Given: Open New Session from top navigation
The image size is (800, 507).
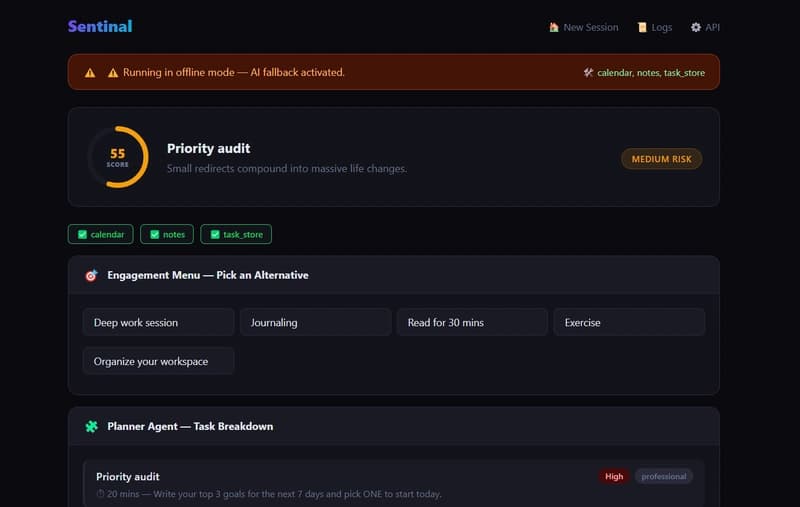Looking at the screenshot, I should [583, 28].
